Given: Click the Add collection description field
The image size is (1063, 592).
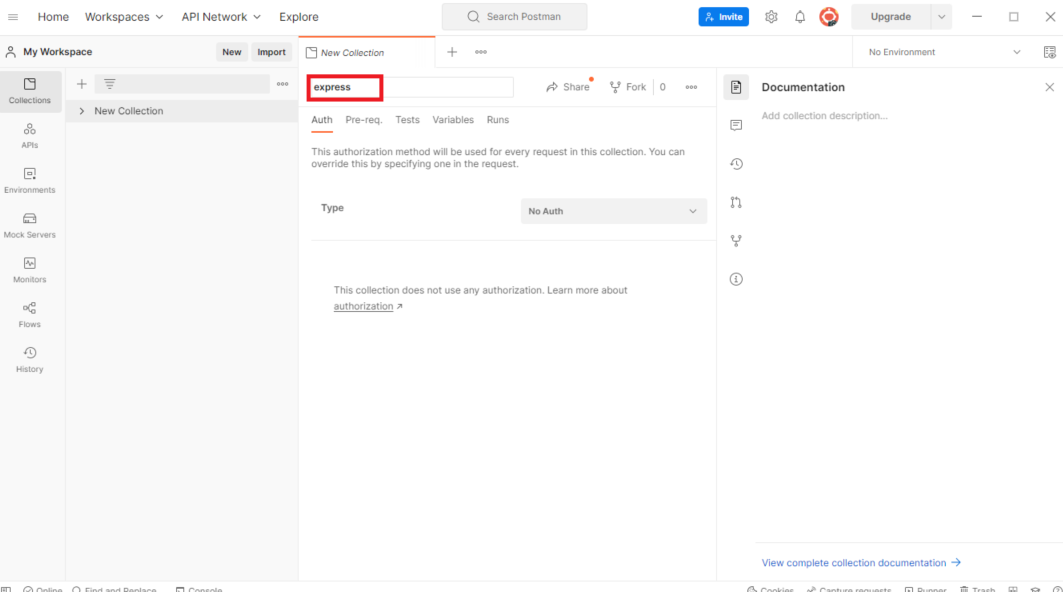Looking at the screenshot, I should point(824,116).
